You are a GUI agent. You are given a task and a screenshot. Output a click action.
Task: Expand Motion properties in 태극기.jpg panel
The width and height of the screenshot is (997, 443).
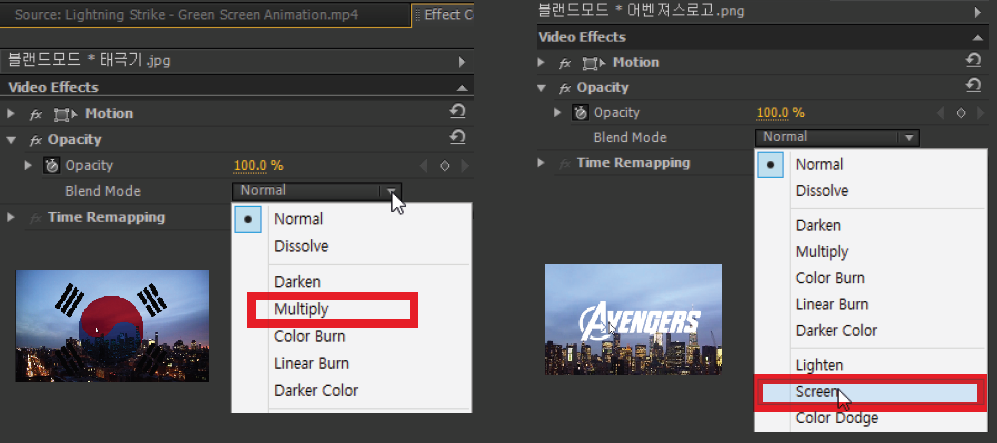[11, 114]
